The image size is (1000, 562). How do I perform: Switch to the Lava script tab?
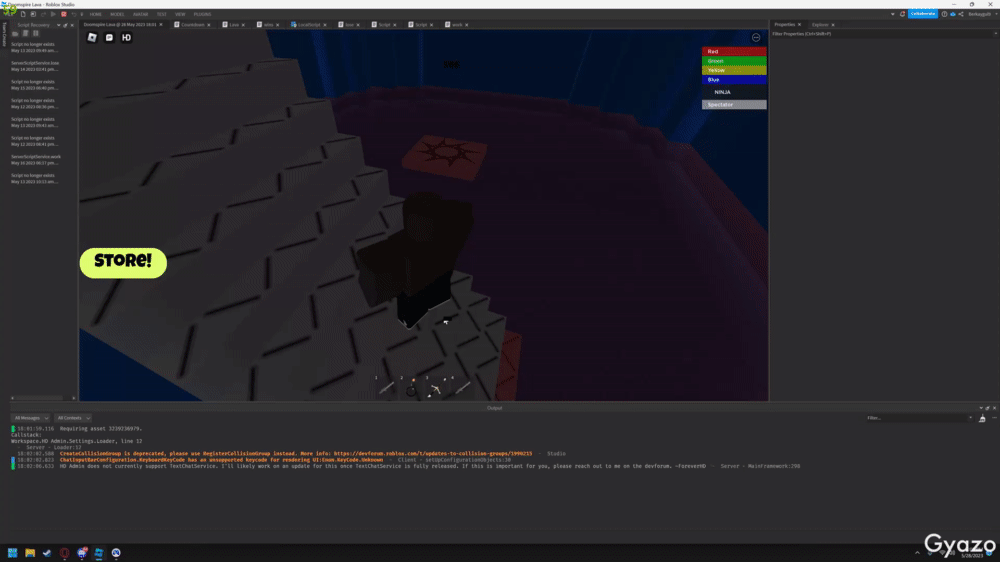pyautogui.click(x=233, y=25)
